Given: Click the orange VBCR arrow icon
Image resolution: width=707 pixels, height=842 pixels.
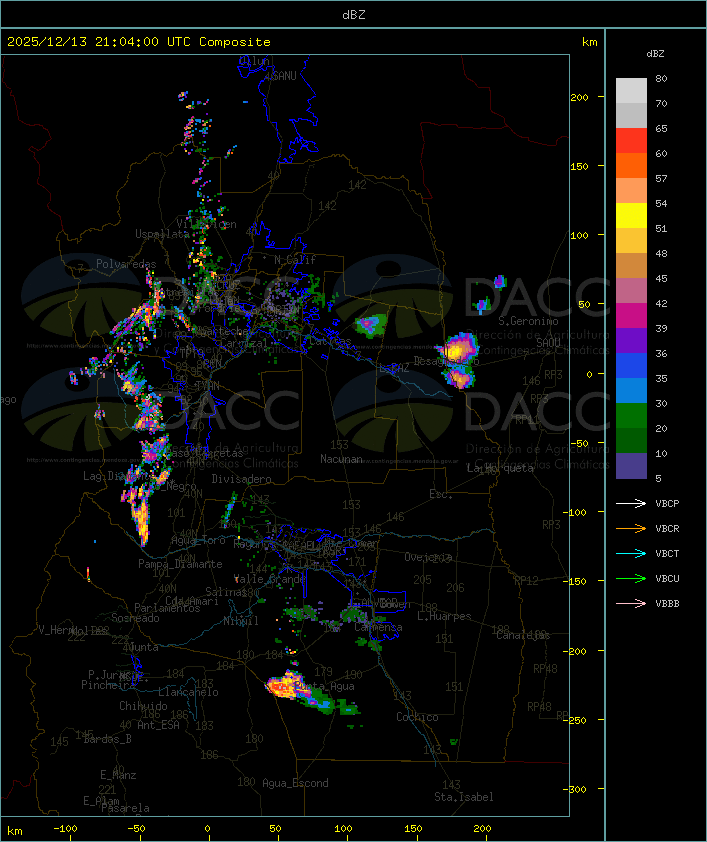Looking at the screenshot, I should (x=631, y=528).
